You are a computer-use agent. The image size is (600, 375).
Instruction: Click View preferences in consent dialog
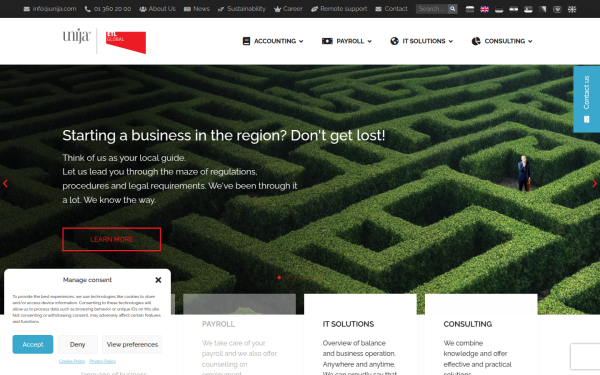132,344
